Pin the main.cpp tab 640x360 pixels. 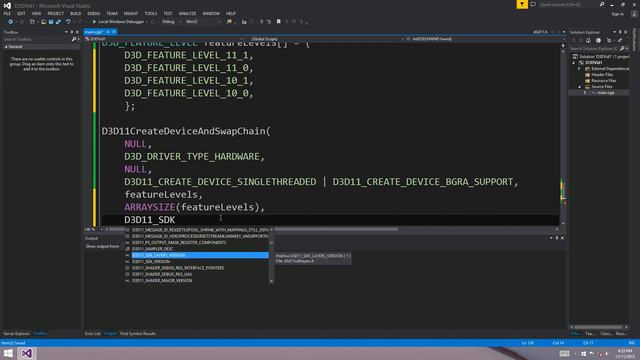click(x=108, y=32)
